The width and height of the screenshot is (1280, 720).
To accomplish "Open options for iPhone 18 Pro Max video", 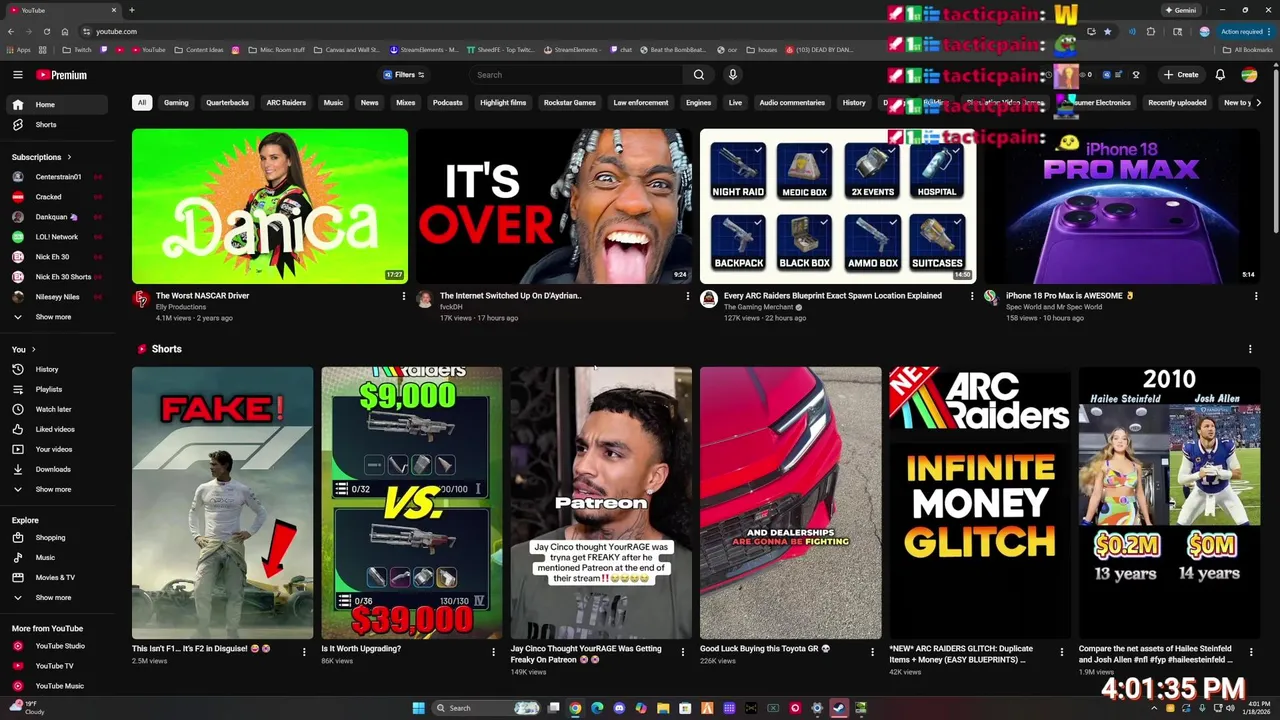I will point(1256,296).
